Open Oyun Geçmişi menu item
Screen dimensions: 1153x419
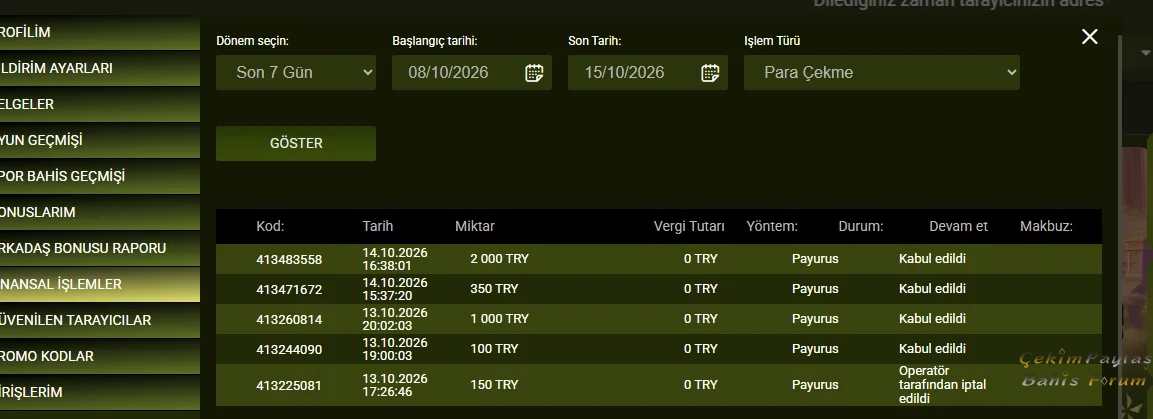tap(99, 140)
